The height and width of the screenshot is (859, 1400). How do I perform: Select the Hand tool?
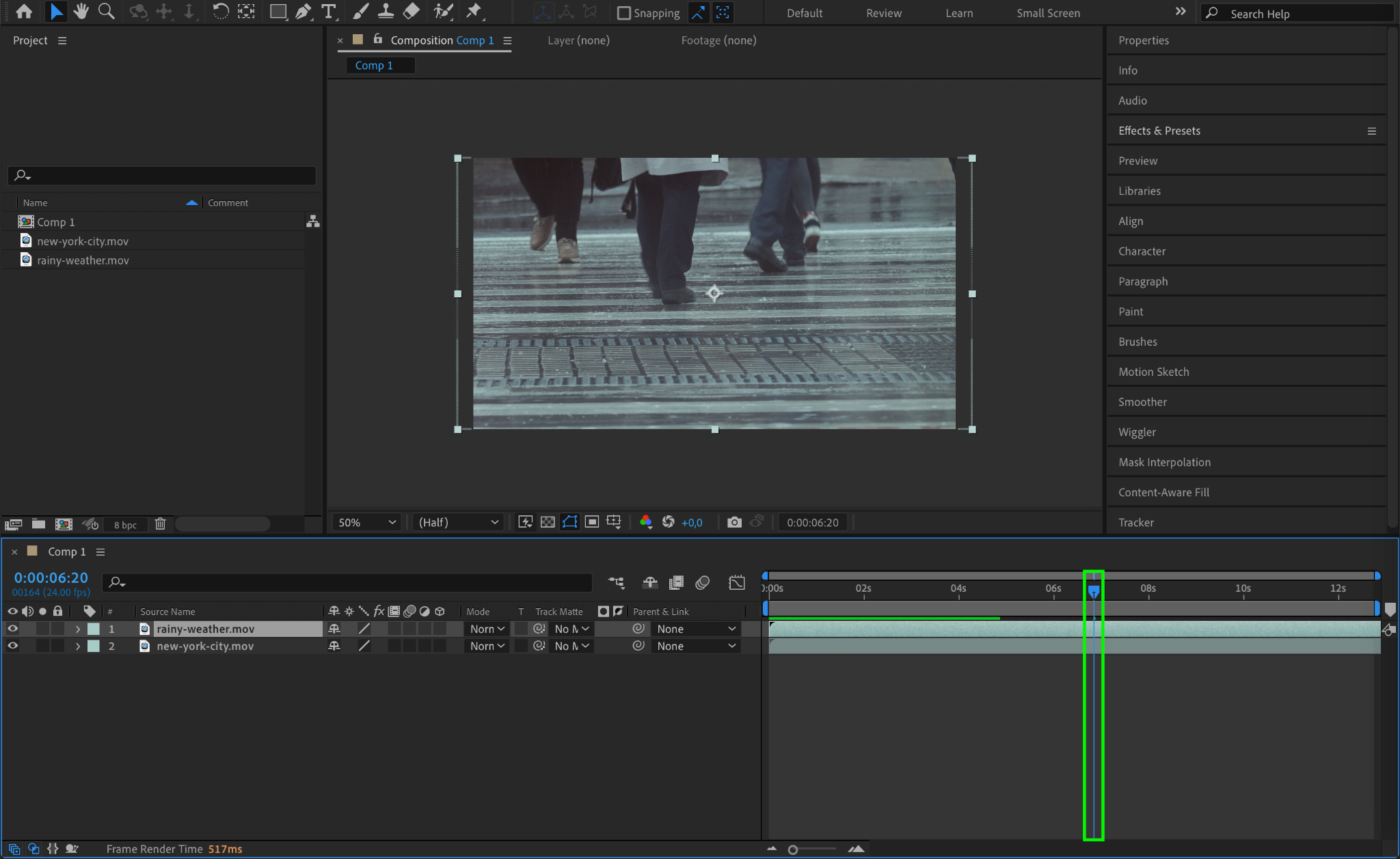[x=81, y=12]
